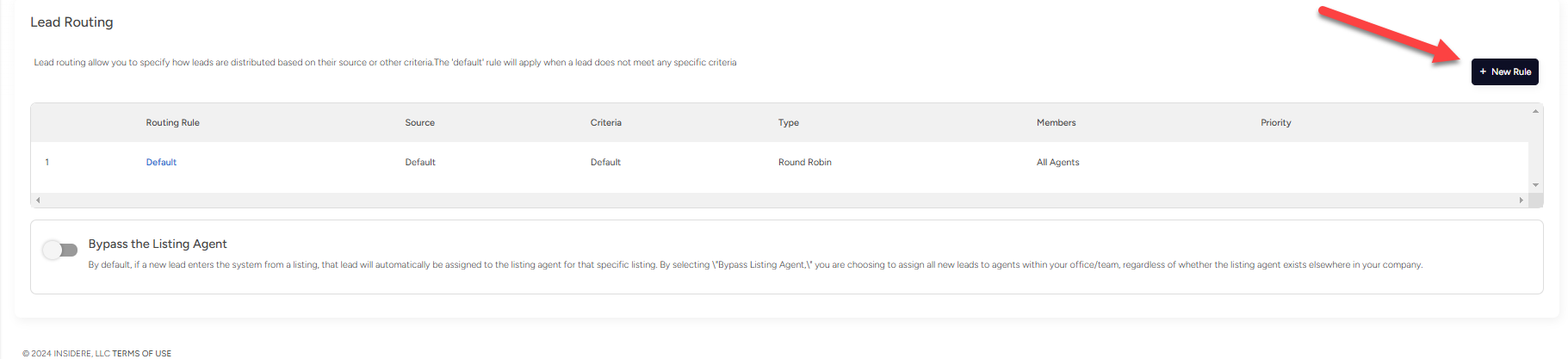The height and width of the screenshot is (359, 1568).
Task: Click the table's scroll down arrow
Action: pyautogui.click(x=1535, y=185)
